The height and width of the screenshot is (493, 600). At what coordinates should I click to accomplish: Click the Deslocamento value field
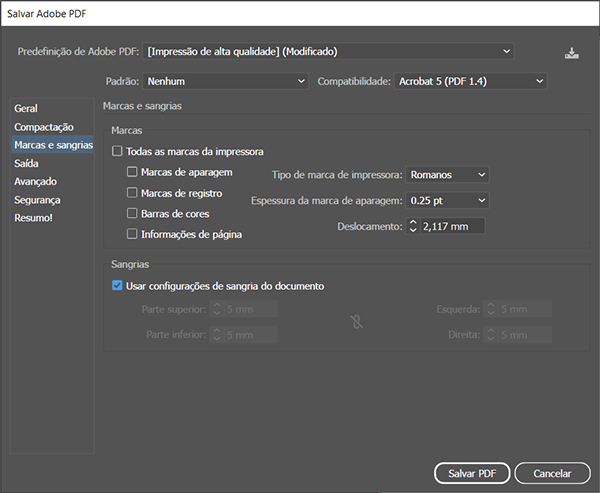click(451, 227)
